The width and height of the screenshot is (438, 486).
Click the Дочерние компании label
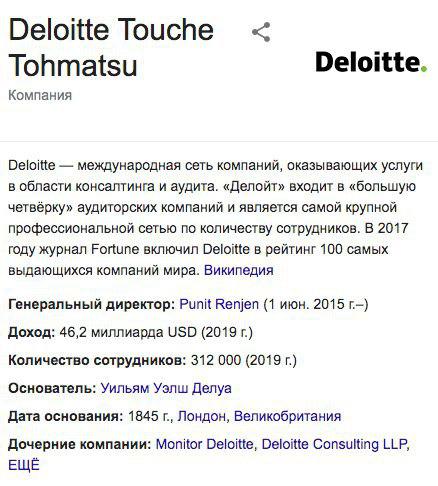point(80,444)
